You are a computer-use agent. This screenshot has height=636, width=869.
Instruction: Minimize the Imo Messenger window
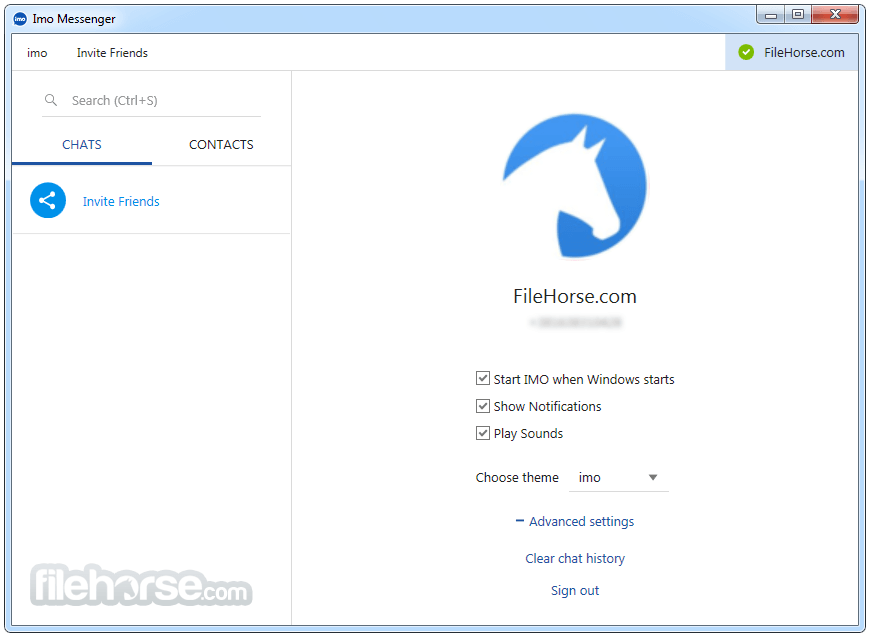pyautogui.click(x=770, y=15)
